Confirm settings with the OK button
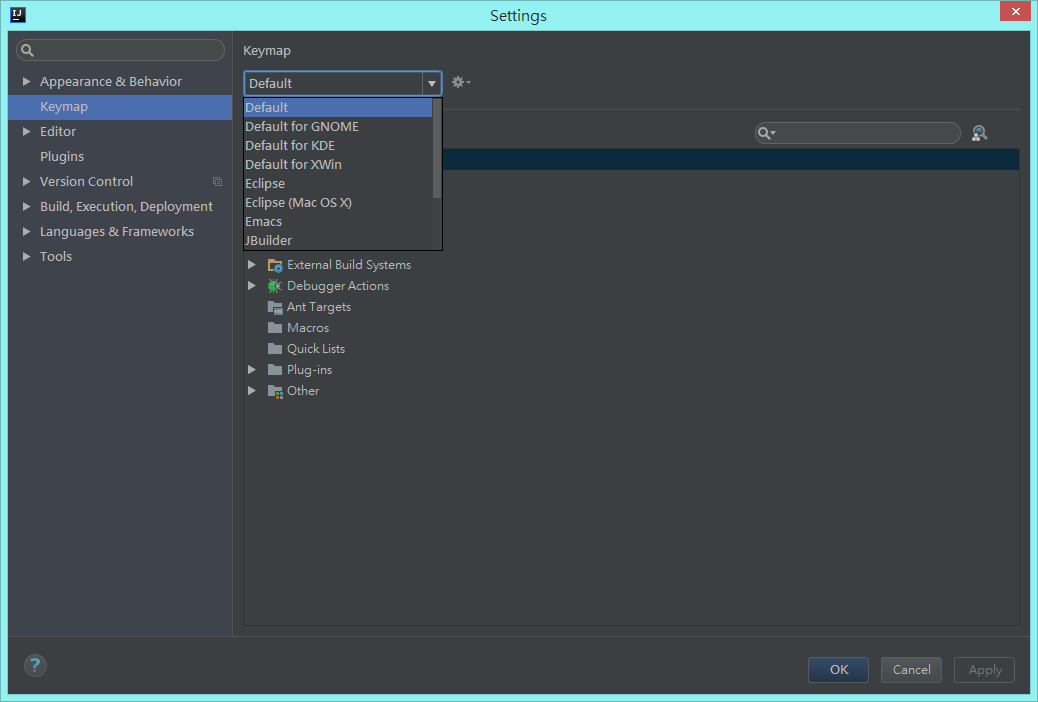This screenshot has height=702, width=1038. click(838, 670)
